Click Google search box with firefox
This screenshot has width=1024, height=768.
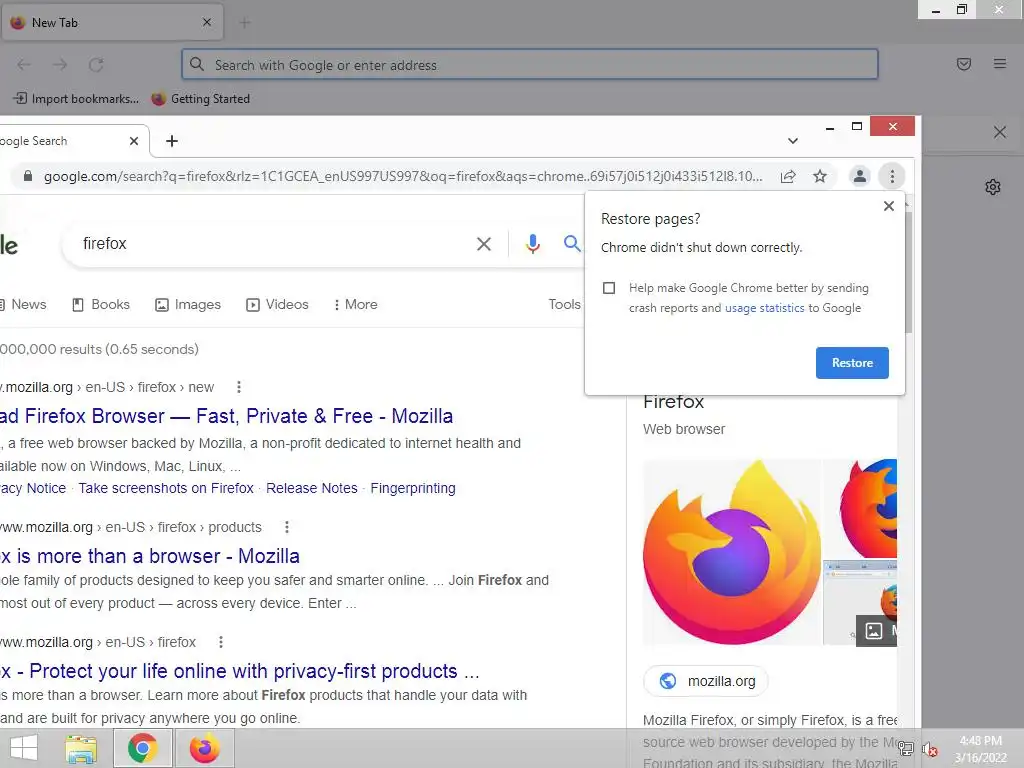[274, 244]
